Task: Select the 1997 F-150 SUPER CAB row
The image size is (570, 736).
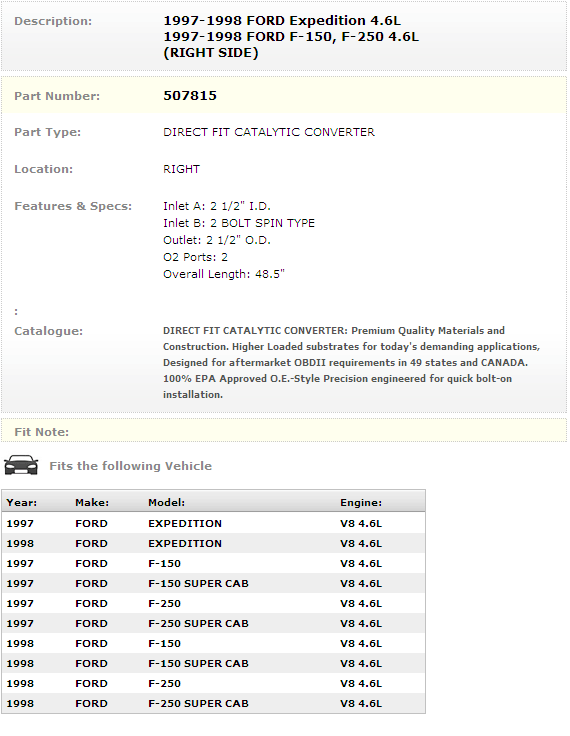Action: (214, 583)
